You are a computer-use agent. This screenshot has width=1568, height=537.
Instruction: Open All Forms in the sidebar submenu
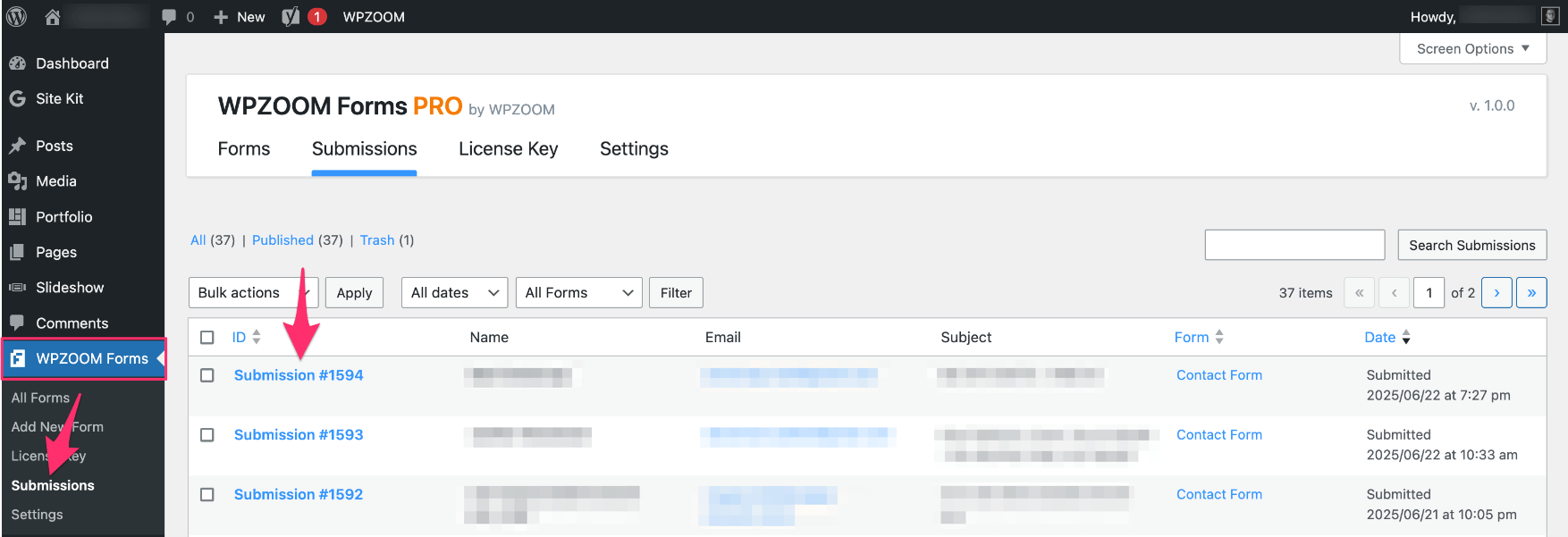click(40, 398)
